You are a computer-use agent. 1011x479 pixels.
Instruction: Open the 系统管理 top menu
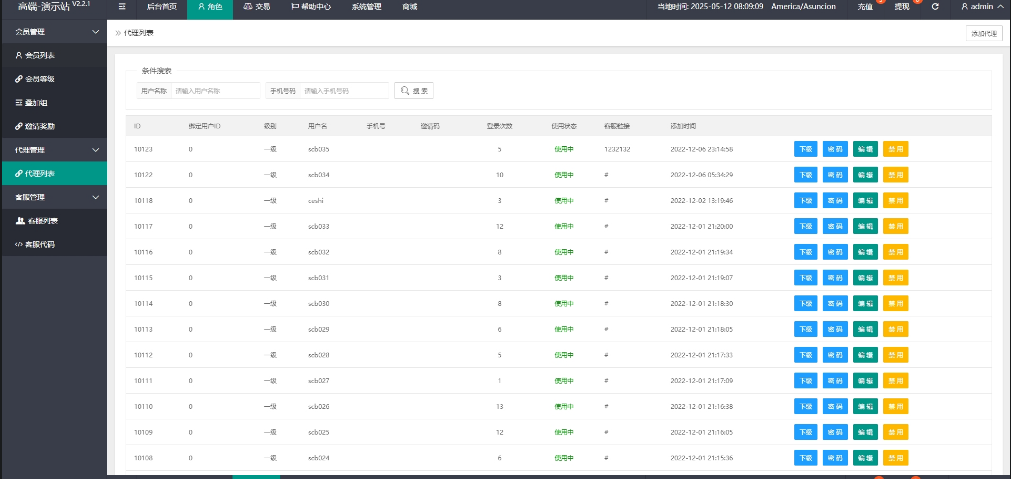[x=366, y=7]
